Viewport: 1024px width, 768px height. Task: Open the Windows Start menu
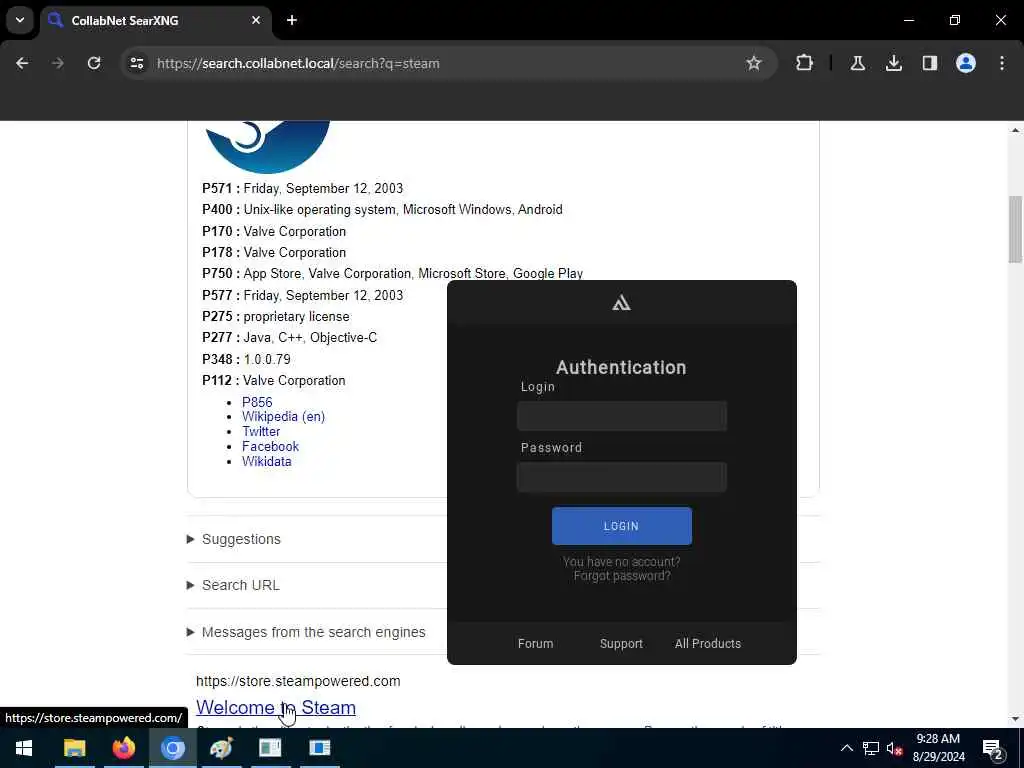click(24, 748)
